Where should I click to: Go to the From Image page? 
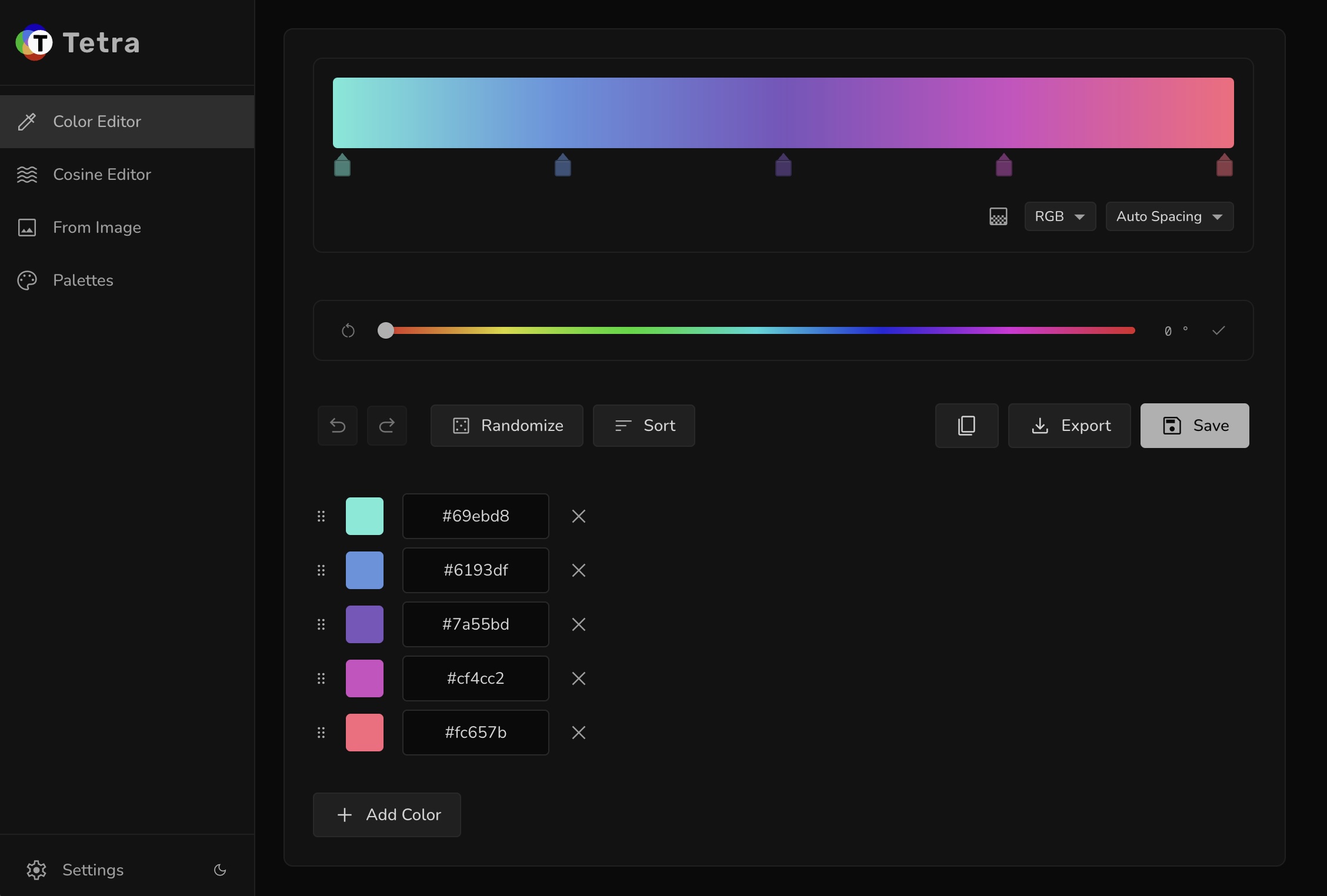coord(127,228)
